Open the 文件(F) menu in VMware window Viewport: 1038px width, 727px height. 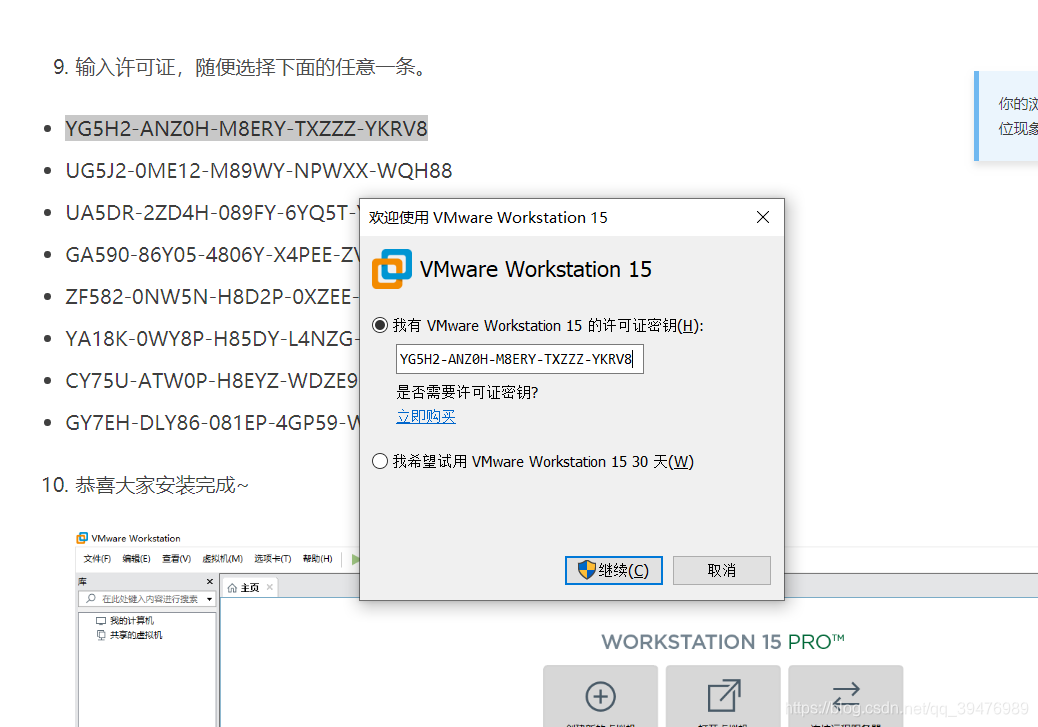pyautogui.click(x=97, y=559)
